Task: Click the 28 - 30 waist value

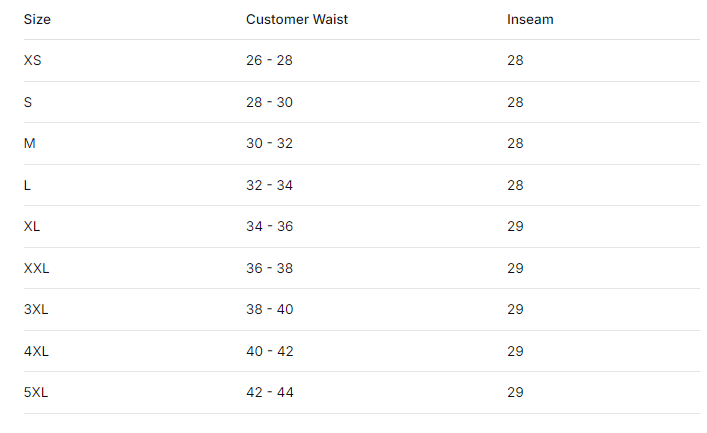Action: [x=269, y=102]
